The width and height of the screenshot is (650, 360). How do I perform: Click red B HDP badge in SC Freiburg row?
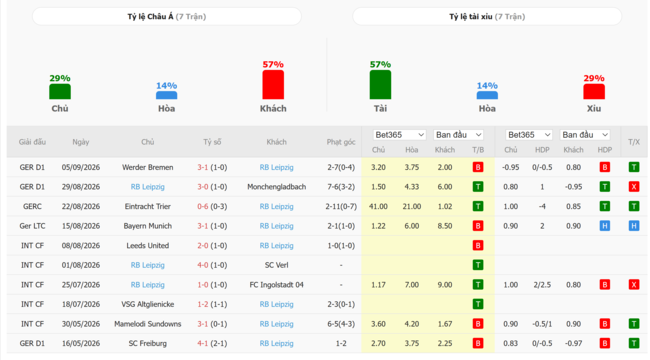605,343
